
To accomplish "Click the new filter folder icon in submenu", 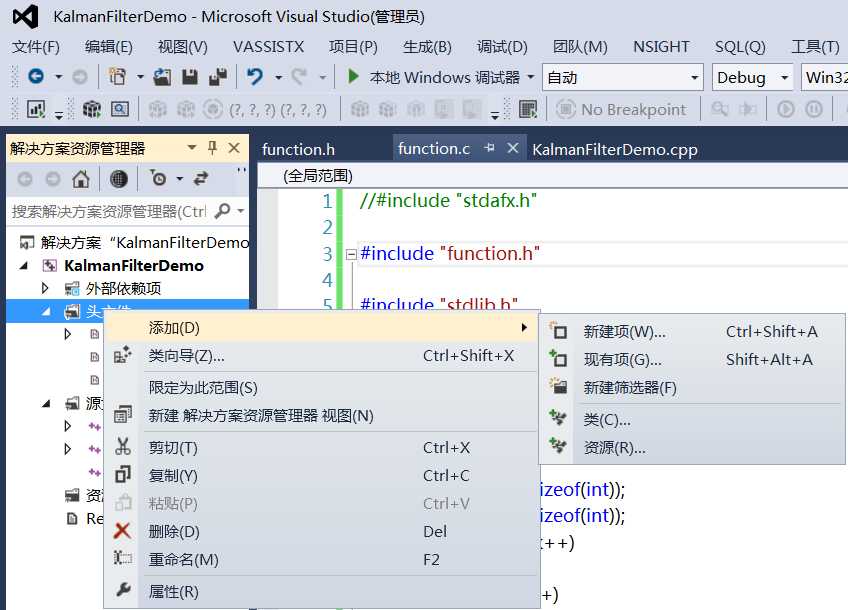I will 558,386.
